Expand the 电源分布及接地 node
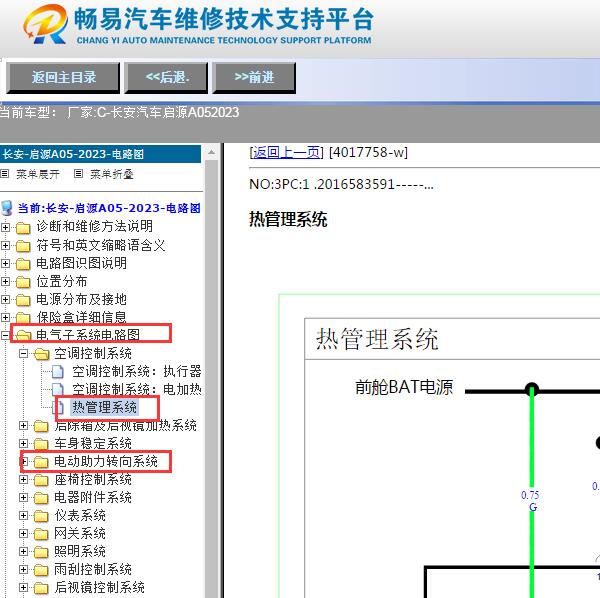This screenshot has height=598, width=600. click(x=5, y=299)
